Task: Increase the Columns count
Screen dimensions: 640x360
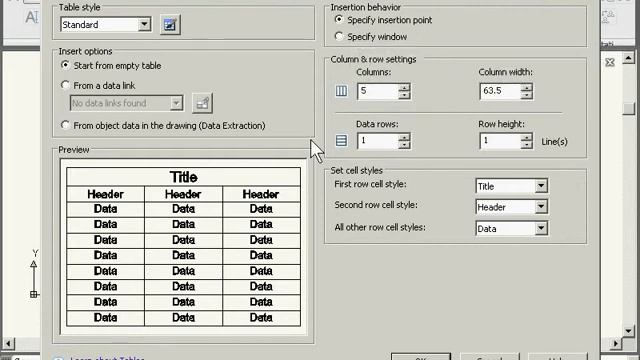Action: click(404, 87)
